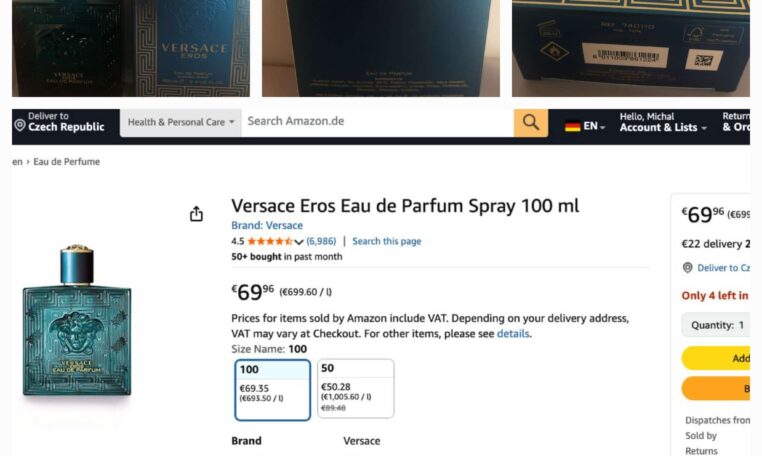
Task: Click the orange search magnifier button
Action: pyautogui.click(x=531, y=123)
